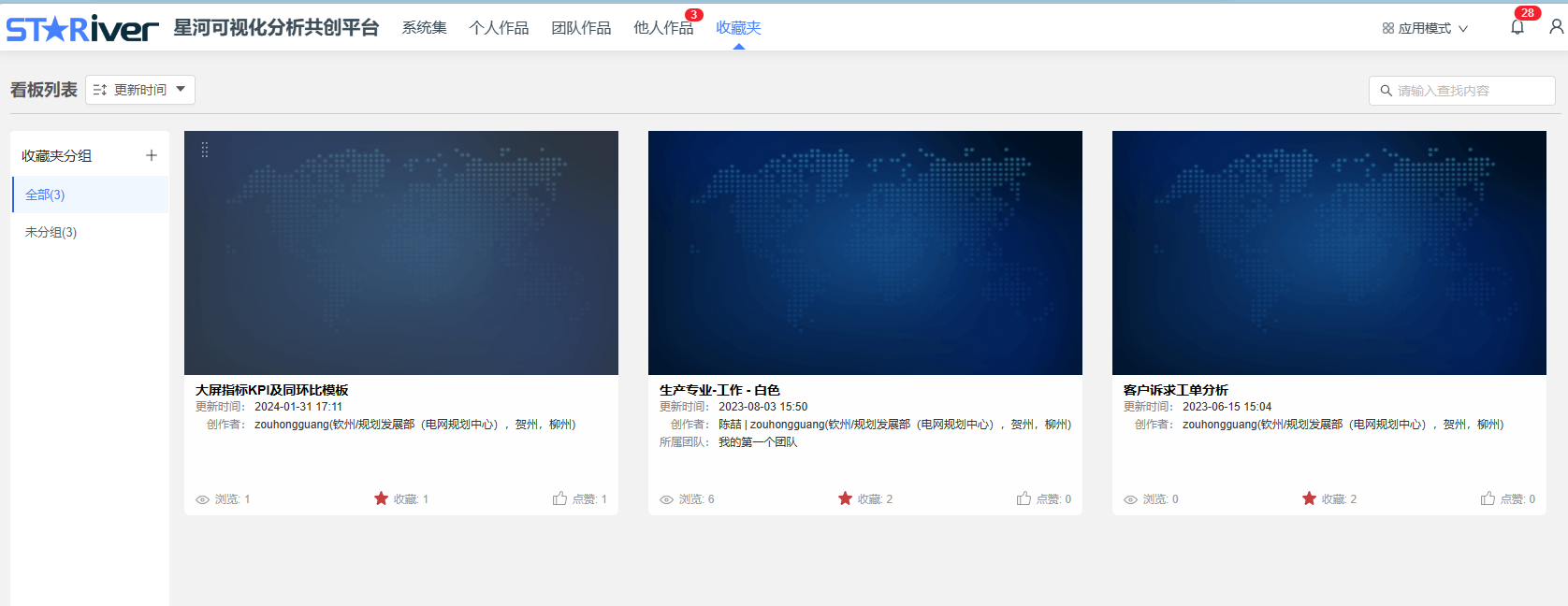Open the notification bell icon
Image resolution: width=1568 pixels, height=606 pixels.
pos(1517,27)
